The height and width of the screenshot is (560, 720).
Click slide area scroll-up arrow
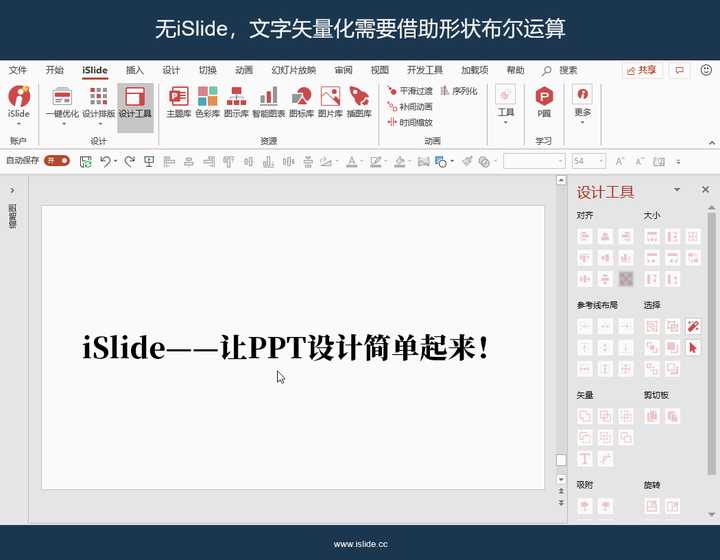[x=561, y=180]
